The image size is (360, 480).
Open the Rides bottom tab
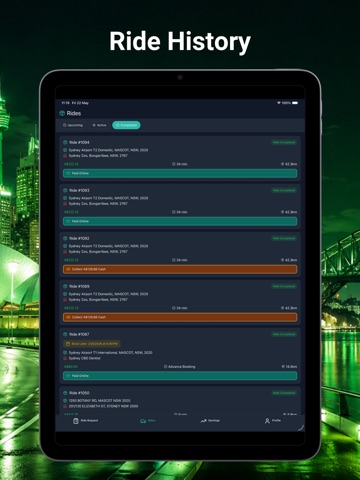pos(148,421)
